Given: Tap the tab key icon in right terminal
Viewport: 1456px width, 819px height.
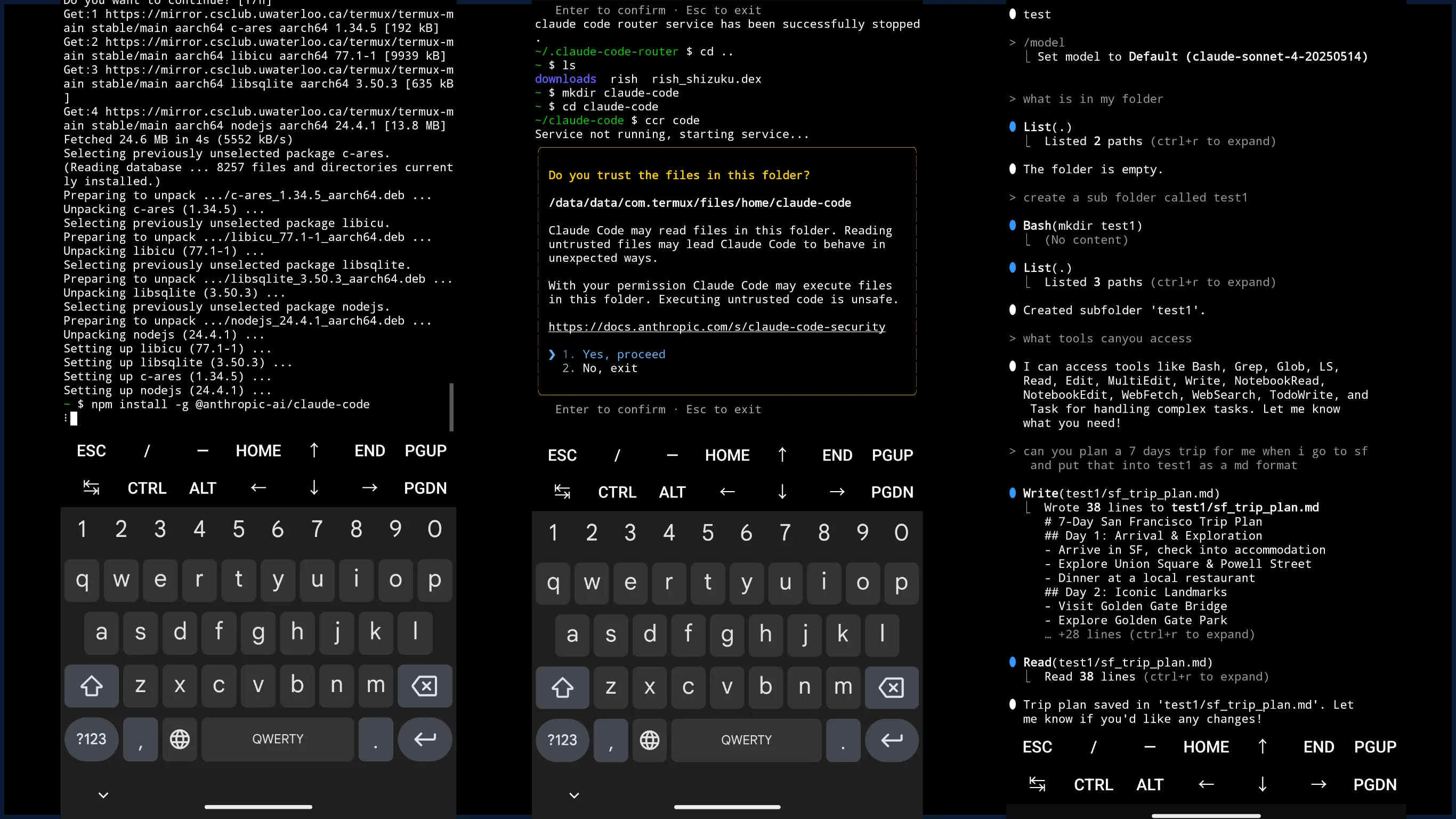Looking at the screenshot, I should pos(1037,784).
